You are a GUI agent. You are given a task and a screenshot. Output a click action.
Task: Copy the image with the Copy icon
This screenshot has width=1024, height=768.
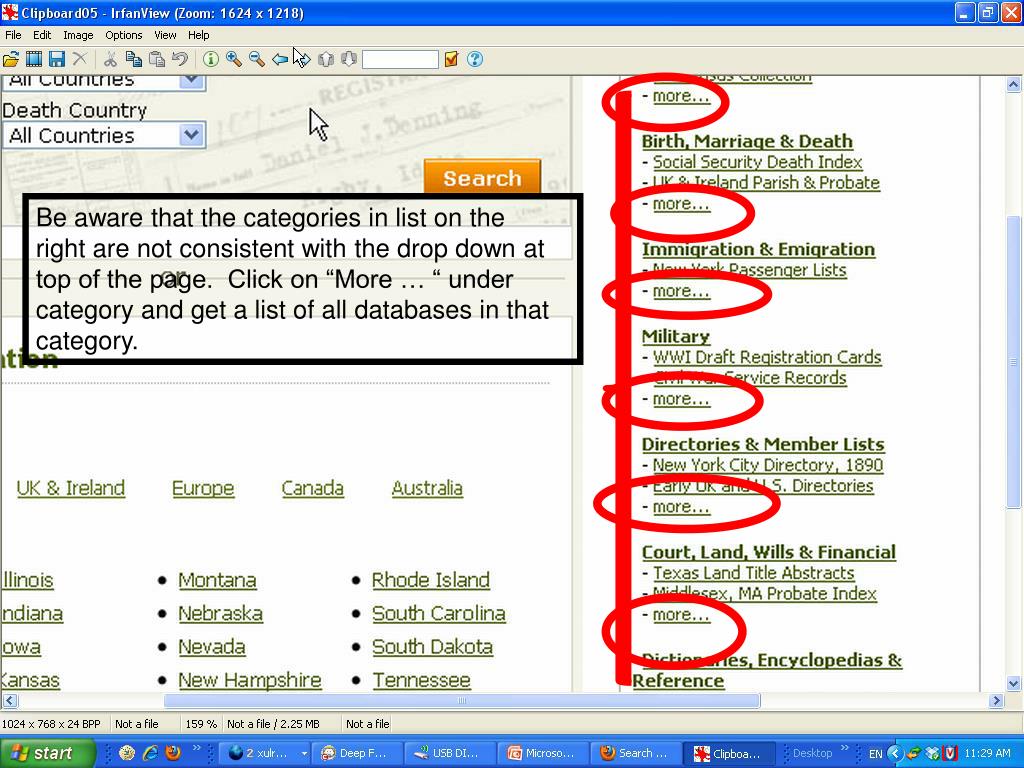(x=134, y=59)
